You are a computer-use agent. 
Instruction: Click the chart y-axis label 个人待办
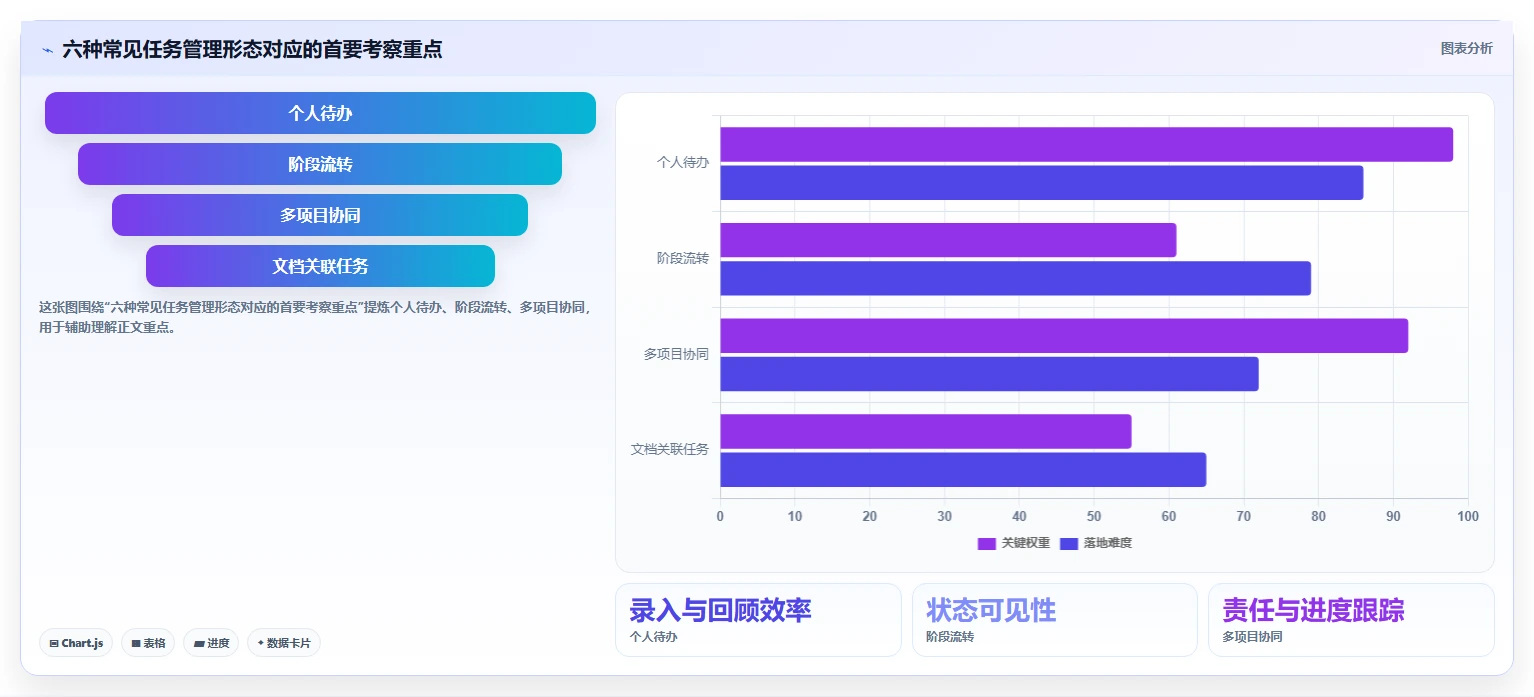coord(683,162)
